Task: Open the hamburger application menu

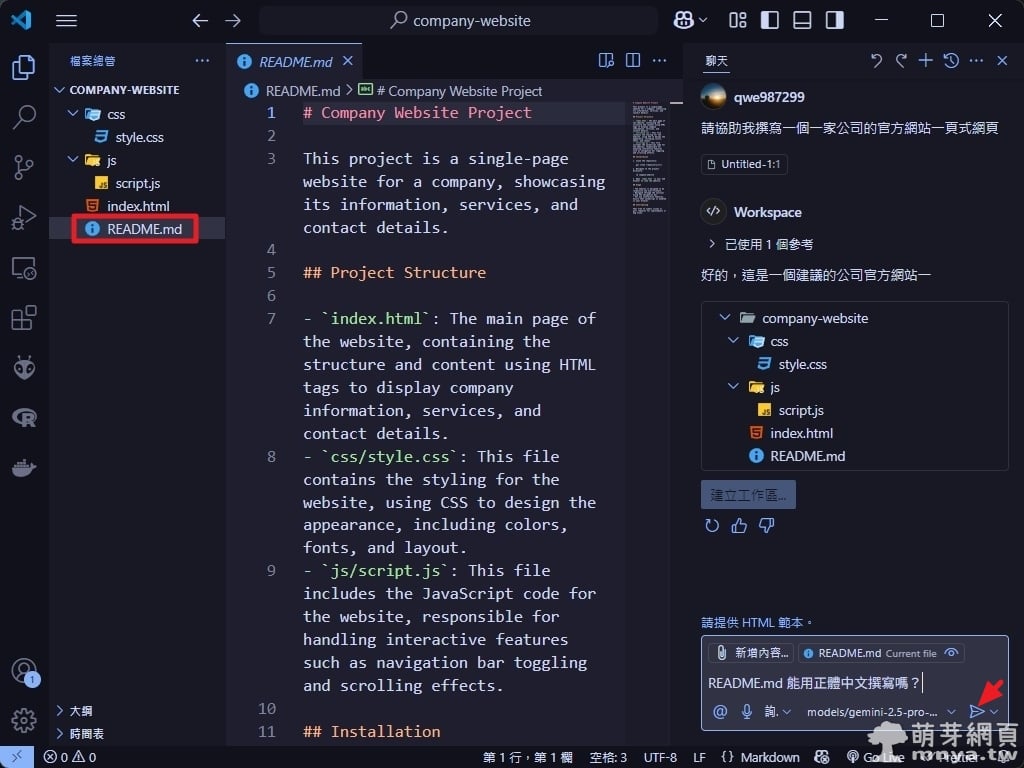Action: tap(66, 20)
